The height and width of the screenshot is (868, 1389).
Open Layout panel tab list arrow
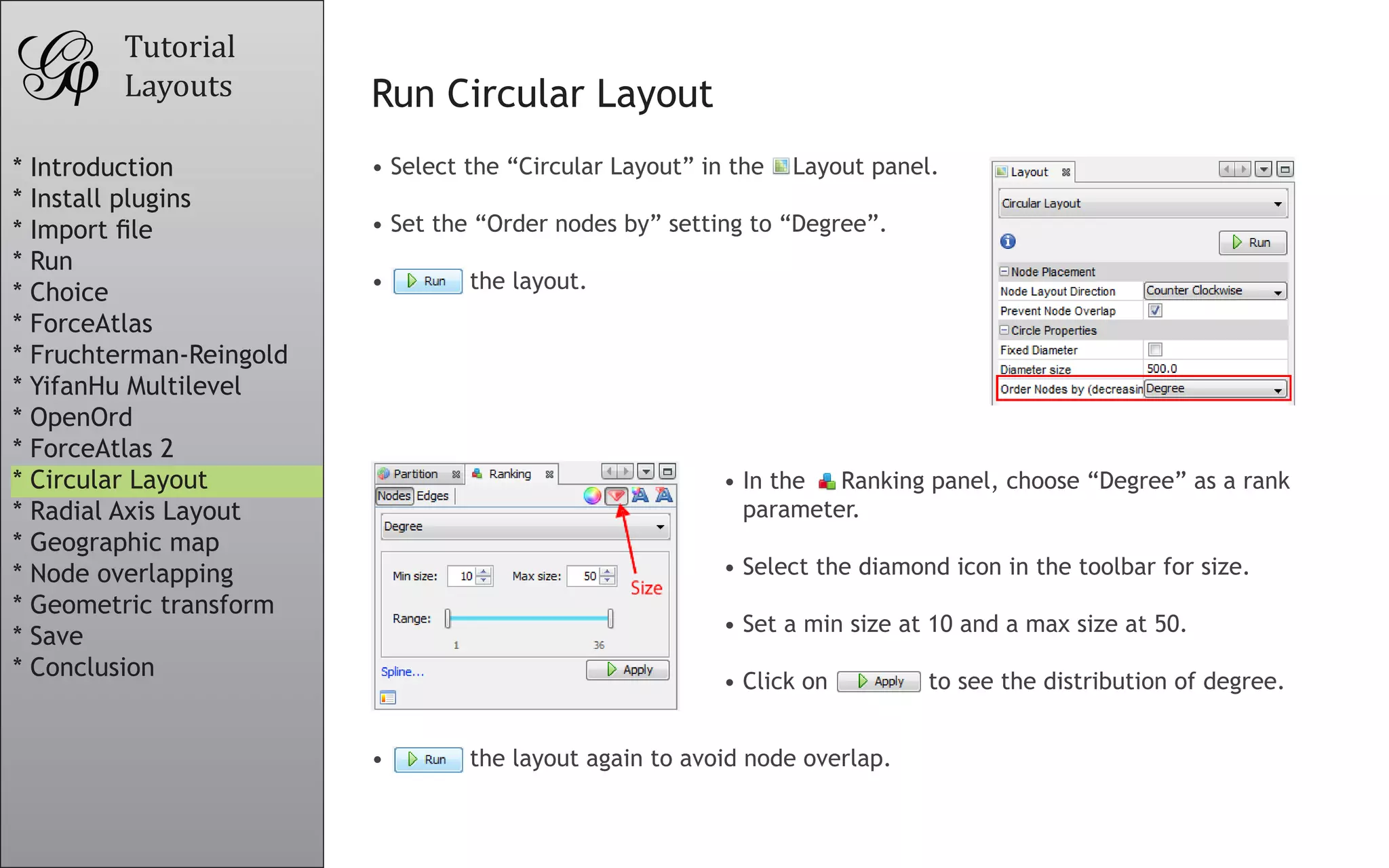1263,169
